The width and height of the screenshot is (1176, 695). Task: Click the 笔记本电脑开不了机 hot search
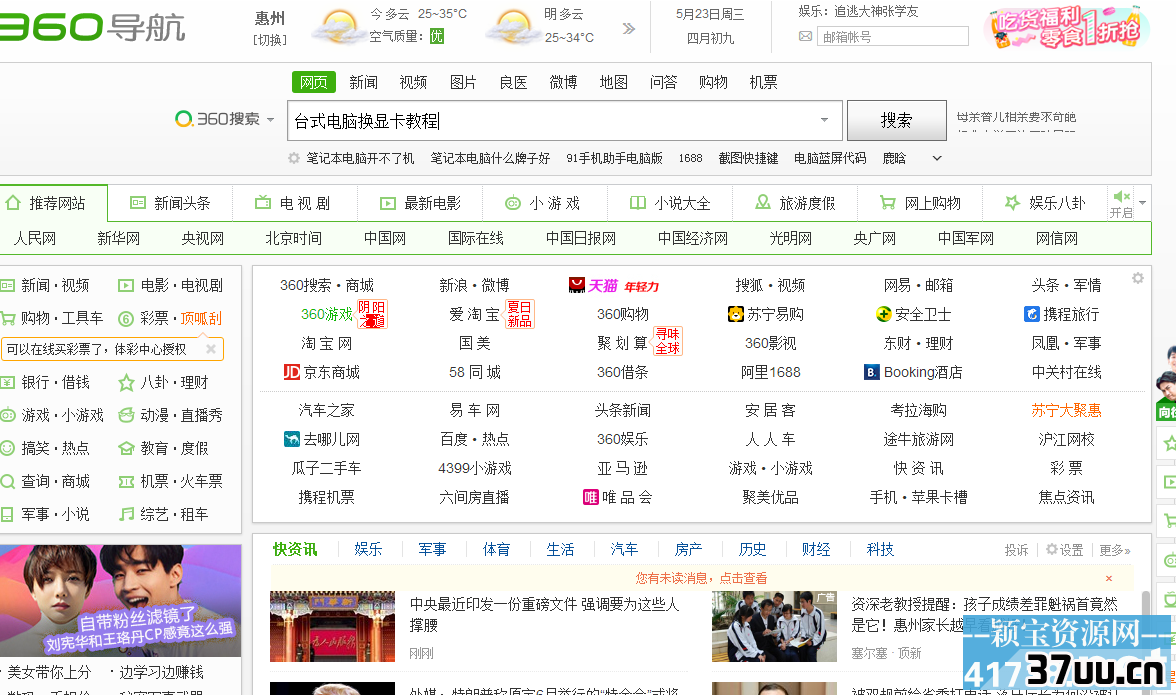pos(360,158)
